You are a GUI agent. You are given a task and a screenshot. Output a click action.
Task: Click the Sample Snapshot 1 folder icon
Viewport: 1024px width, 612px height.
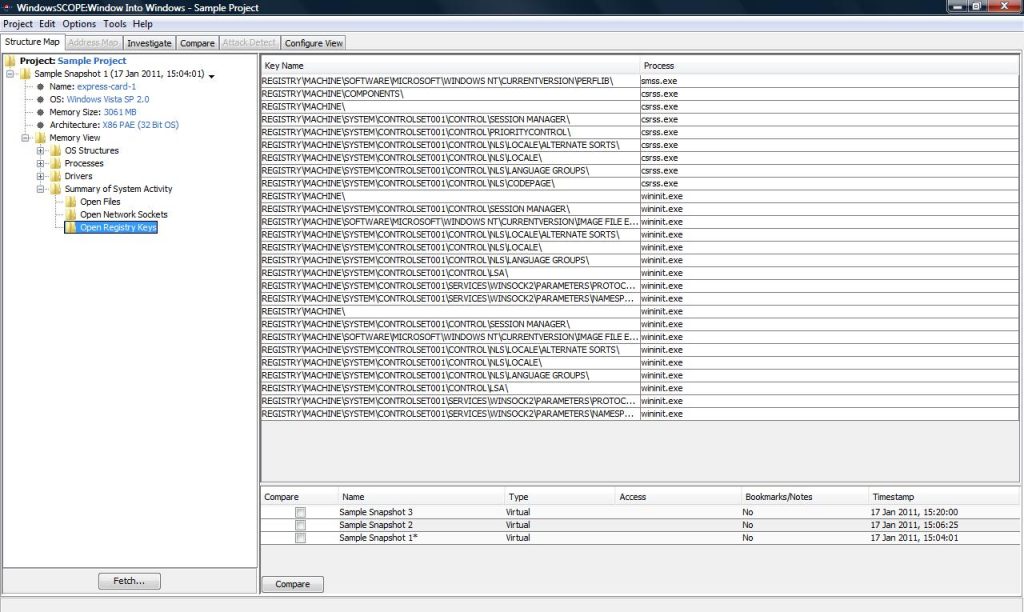coord(25,74)
